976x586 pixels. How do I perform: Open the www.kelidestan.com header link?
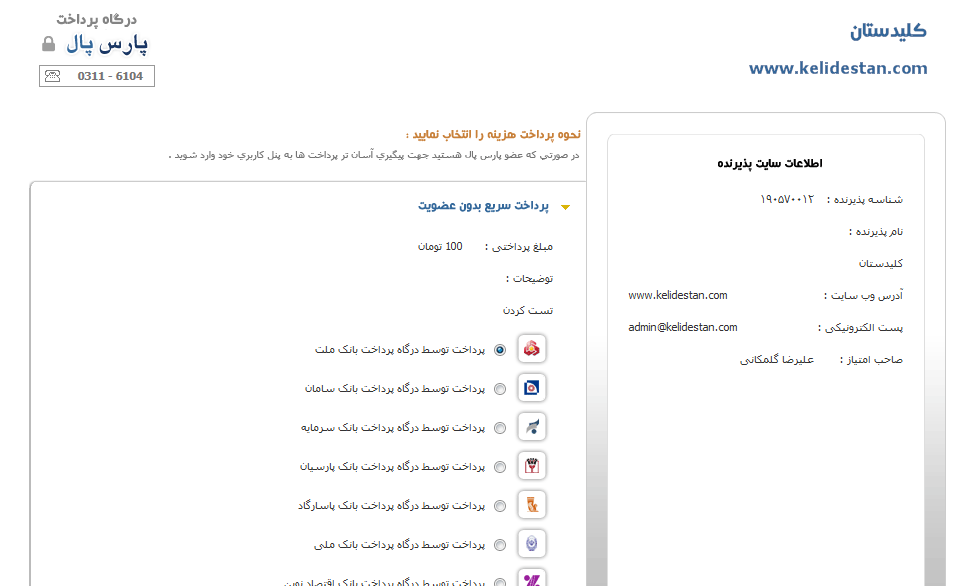838,68
